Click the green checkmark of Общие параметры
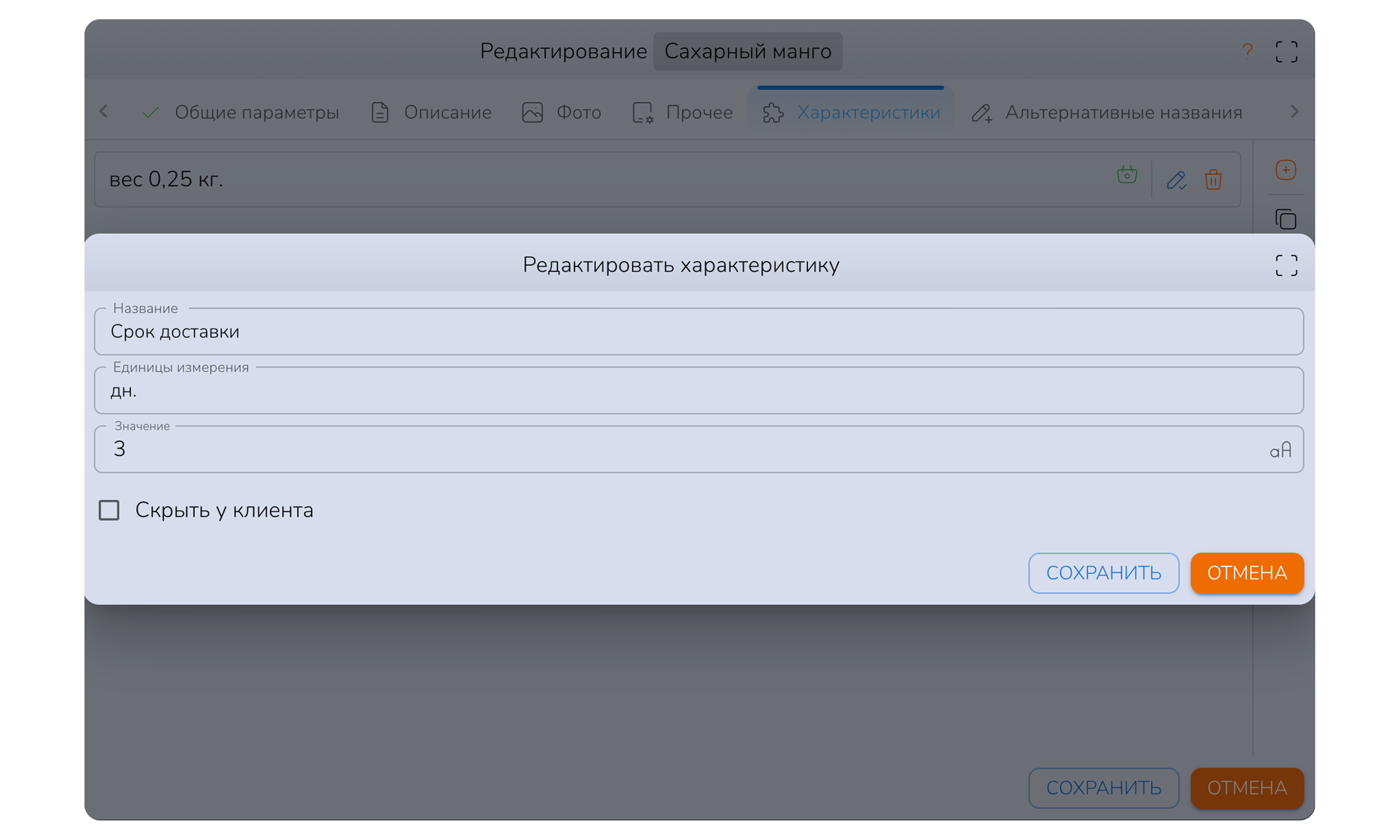1400x840 pixels. click(x=151, y=112)
